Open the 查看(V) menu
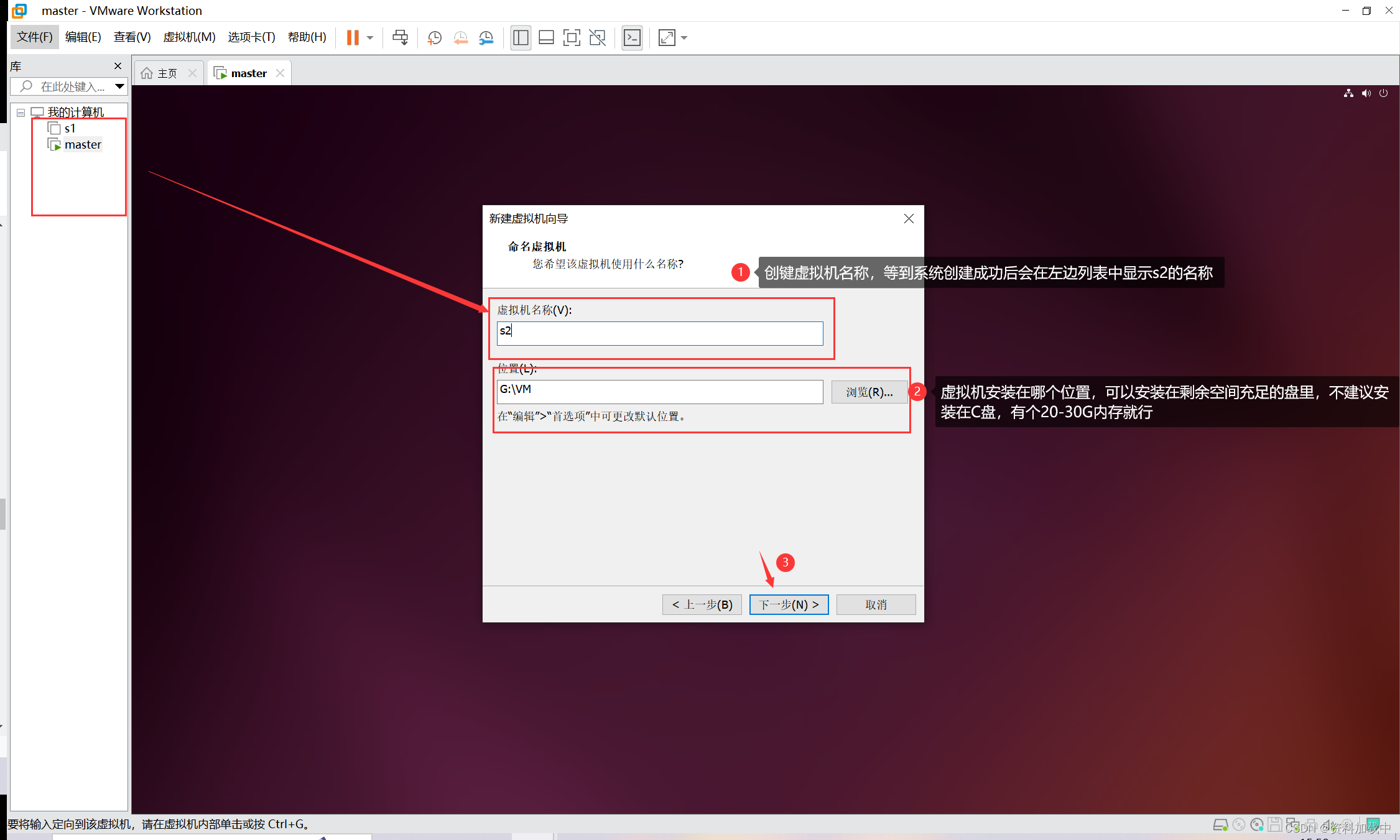1400x840 pixels. (132, 37)
